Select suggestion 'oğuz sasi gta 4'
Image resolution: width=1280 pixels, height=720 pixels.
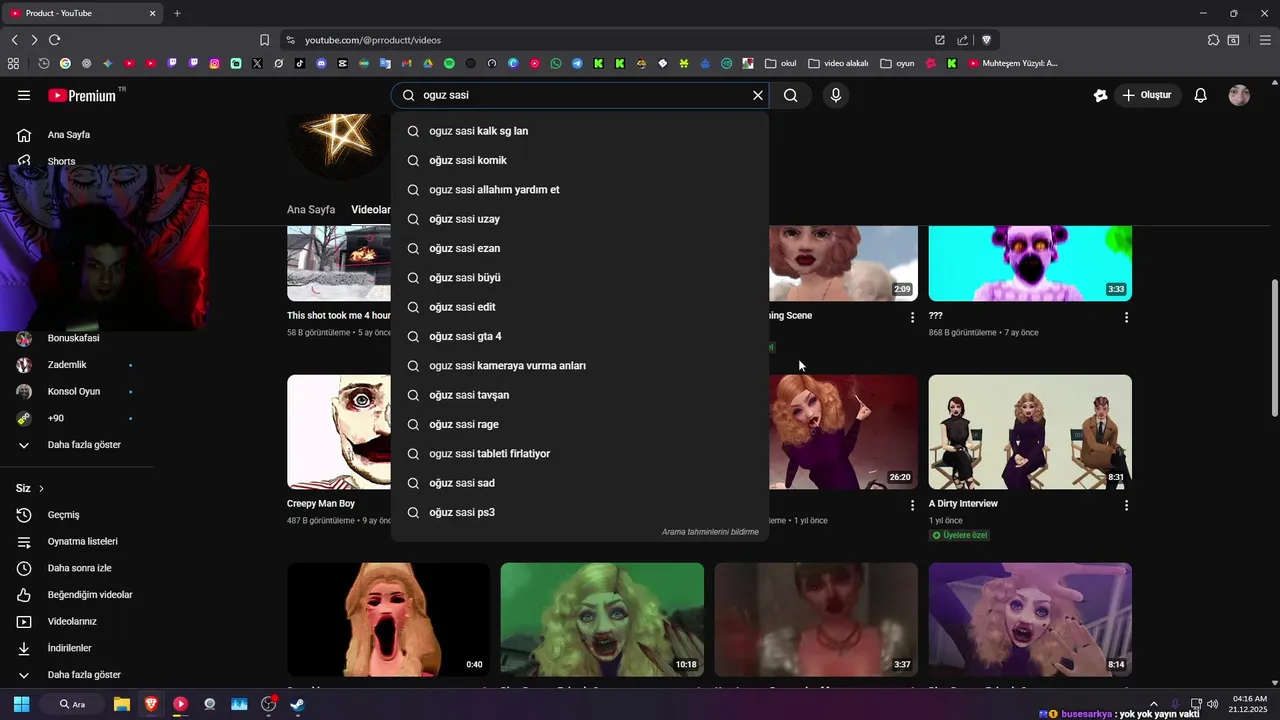pos(580,336)
